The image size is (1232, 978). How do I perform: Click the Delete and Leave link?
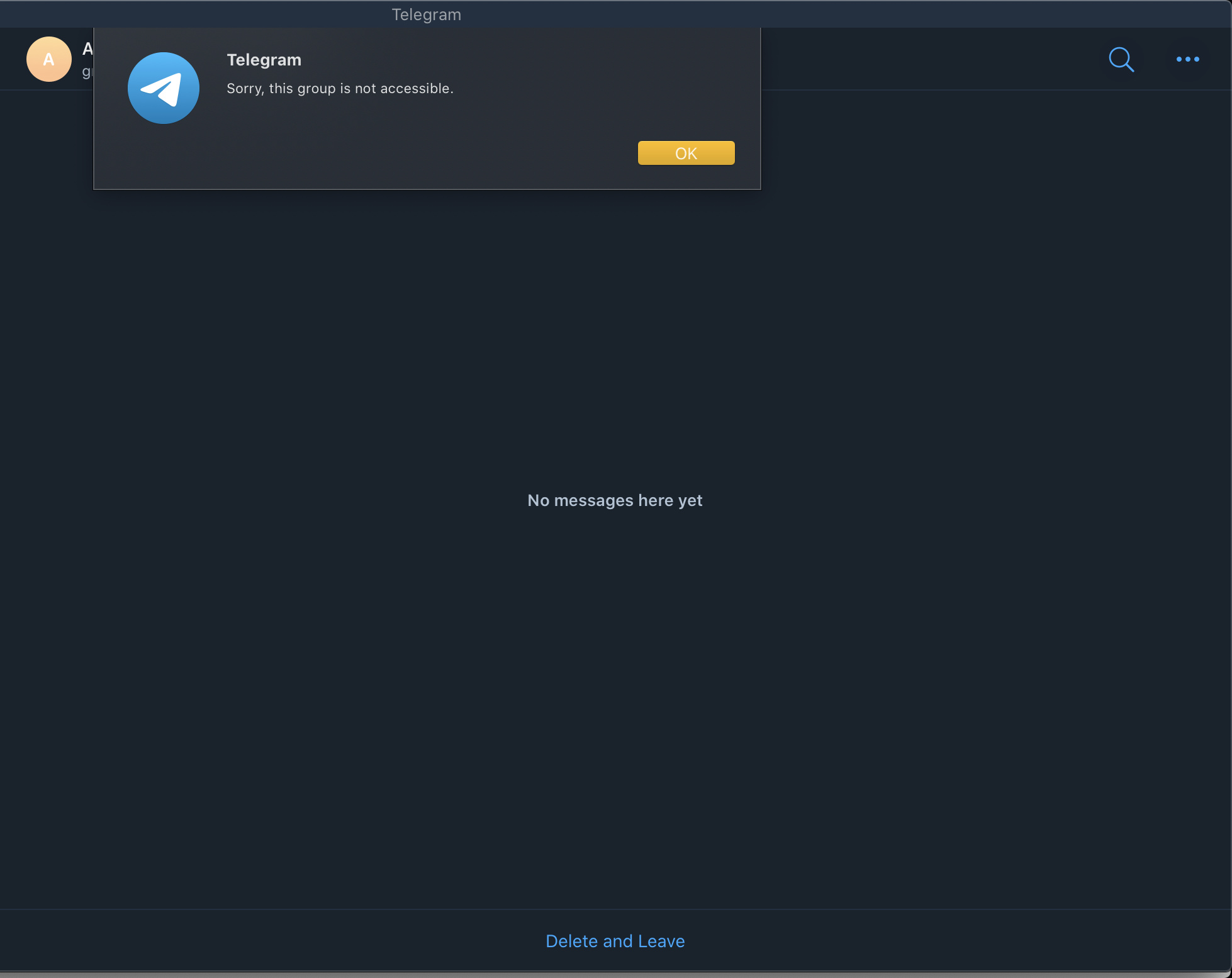(615, 941)
